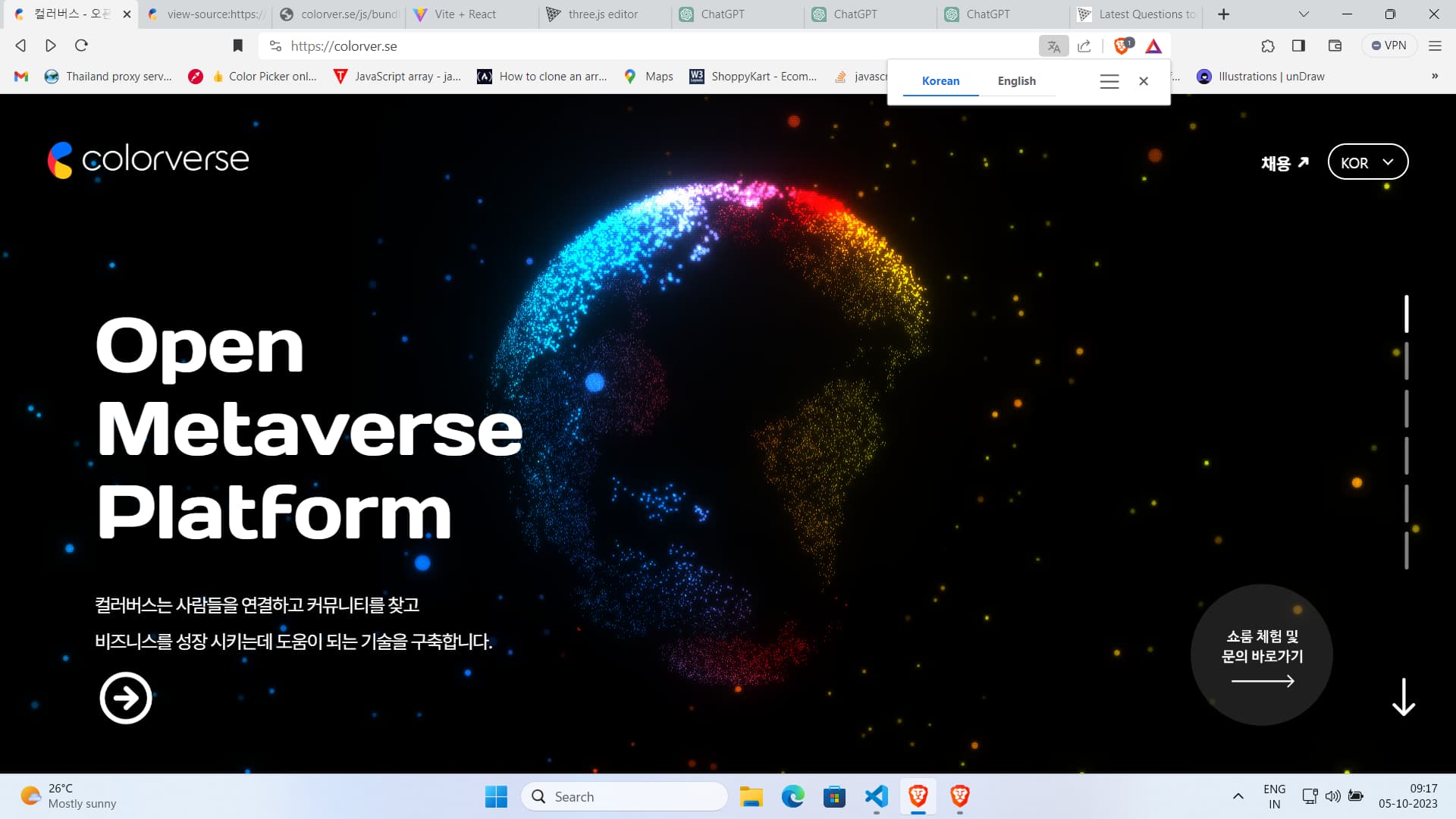Screen dimensions: 1456x819
Task: Open the Brave Wallet icon
Action: tap(1335, 45)
